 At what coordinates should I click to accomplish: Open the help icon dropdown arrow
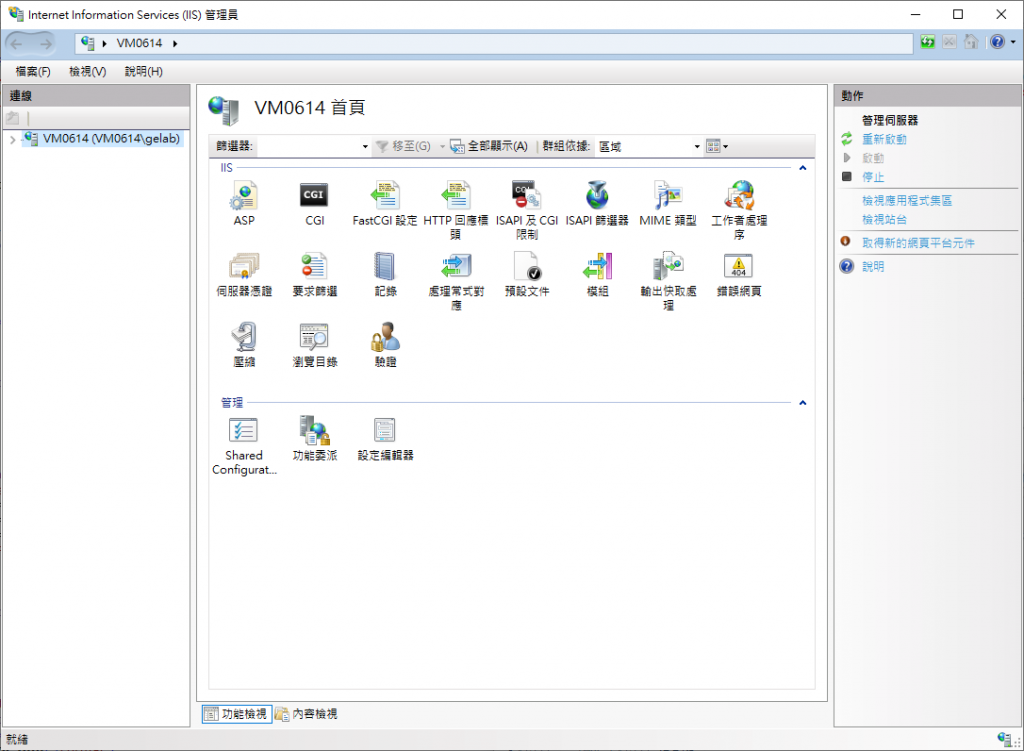coord(1013,42)
